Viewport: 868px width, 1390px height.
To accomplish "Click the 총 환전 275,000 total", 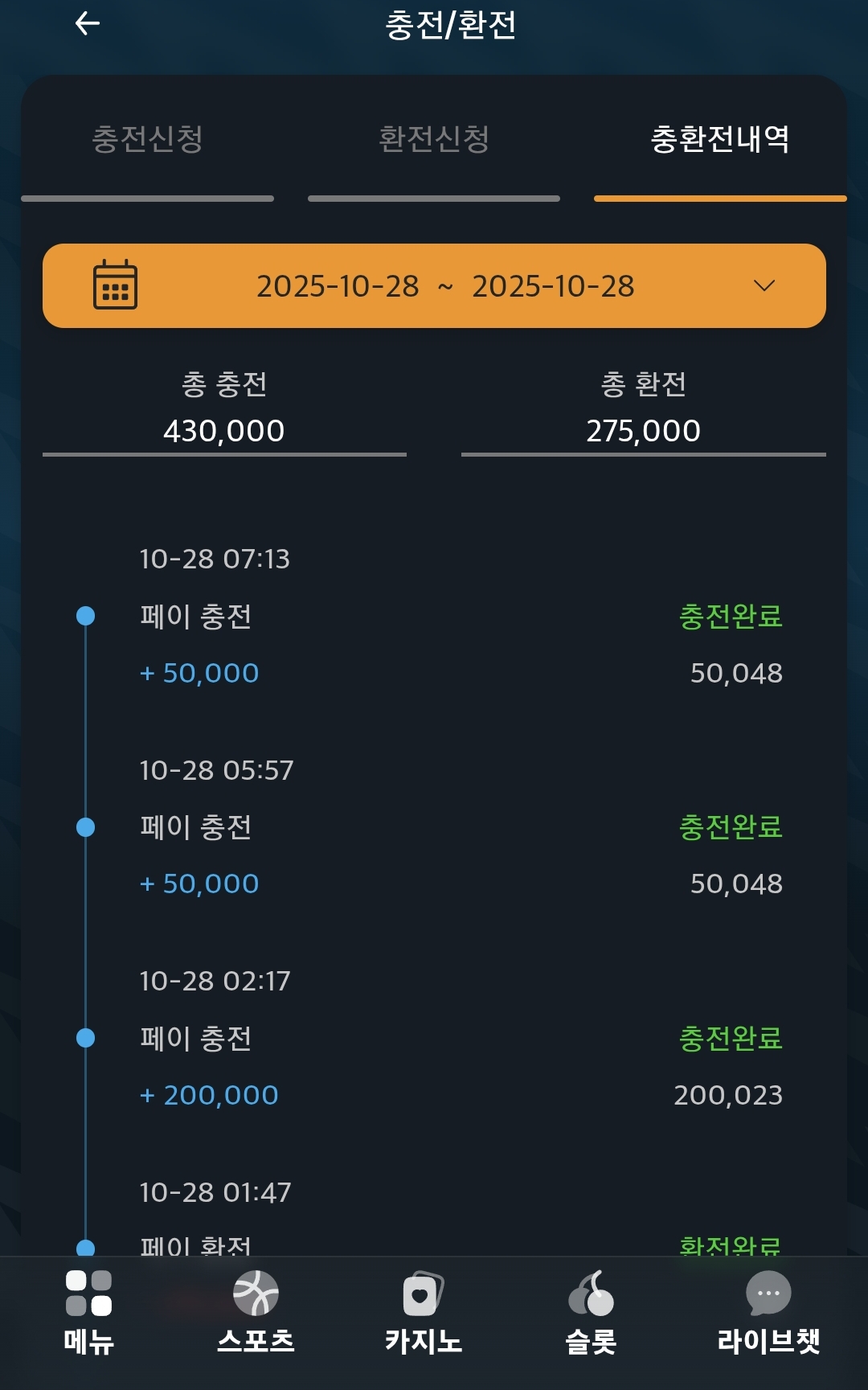I will [x=643, y=430].
